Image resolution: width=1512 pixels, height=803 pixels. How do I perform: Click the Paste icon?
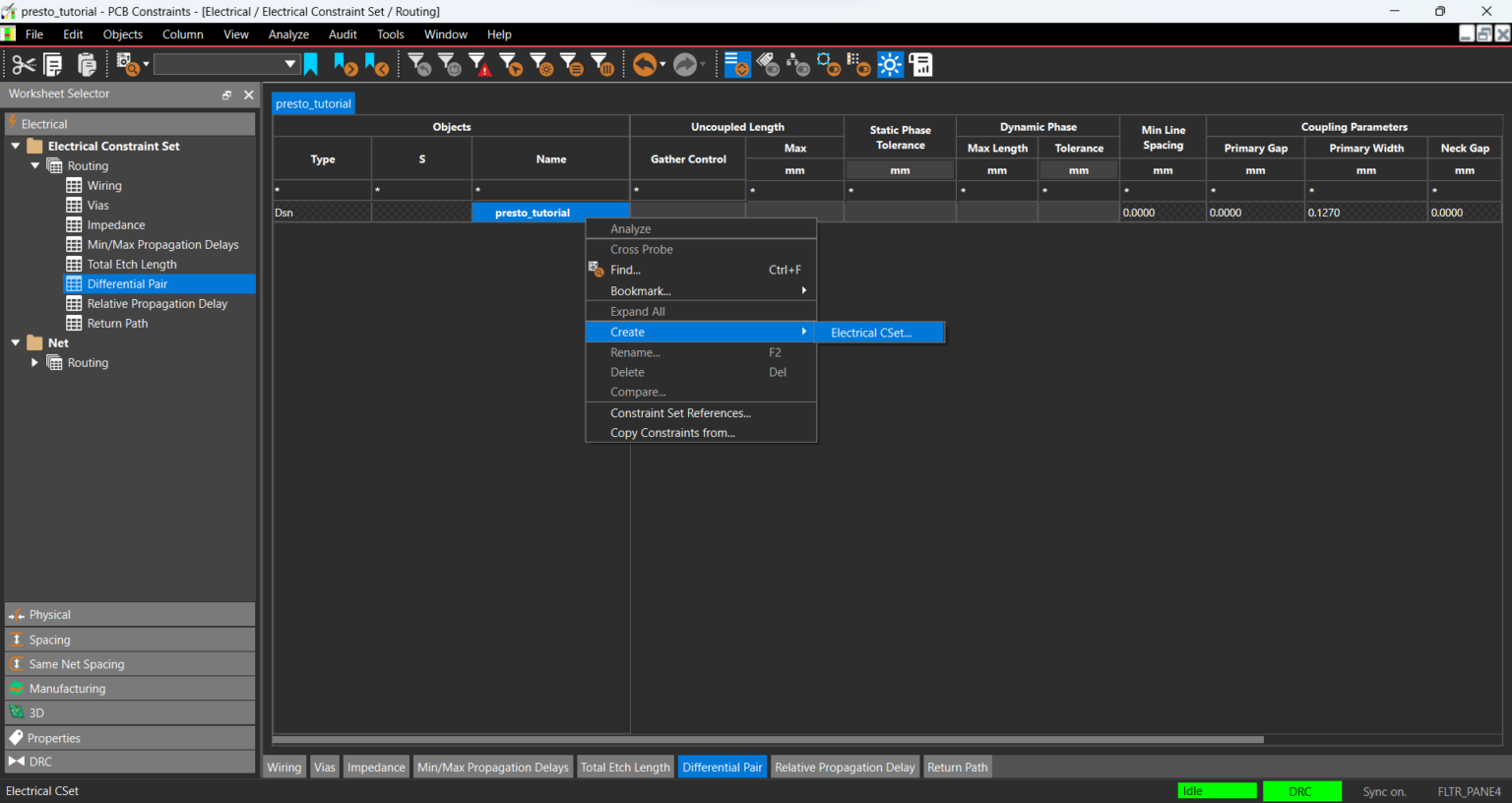[x=87, y=64]
